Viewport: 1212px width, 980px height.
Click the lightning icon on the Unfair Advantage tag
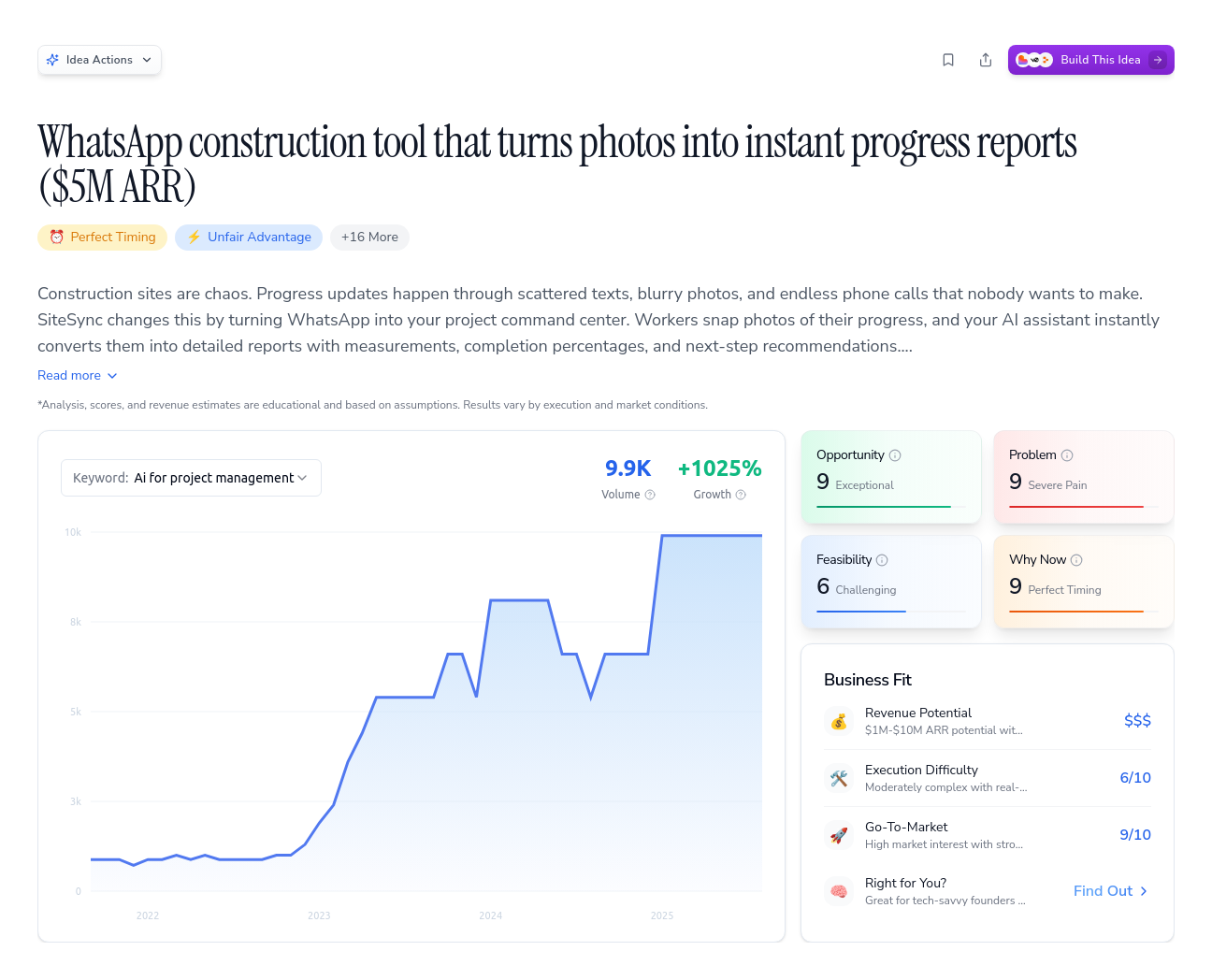tap(194, 237)
